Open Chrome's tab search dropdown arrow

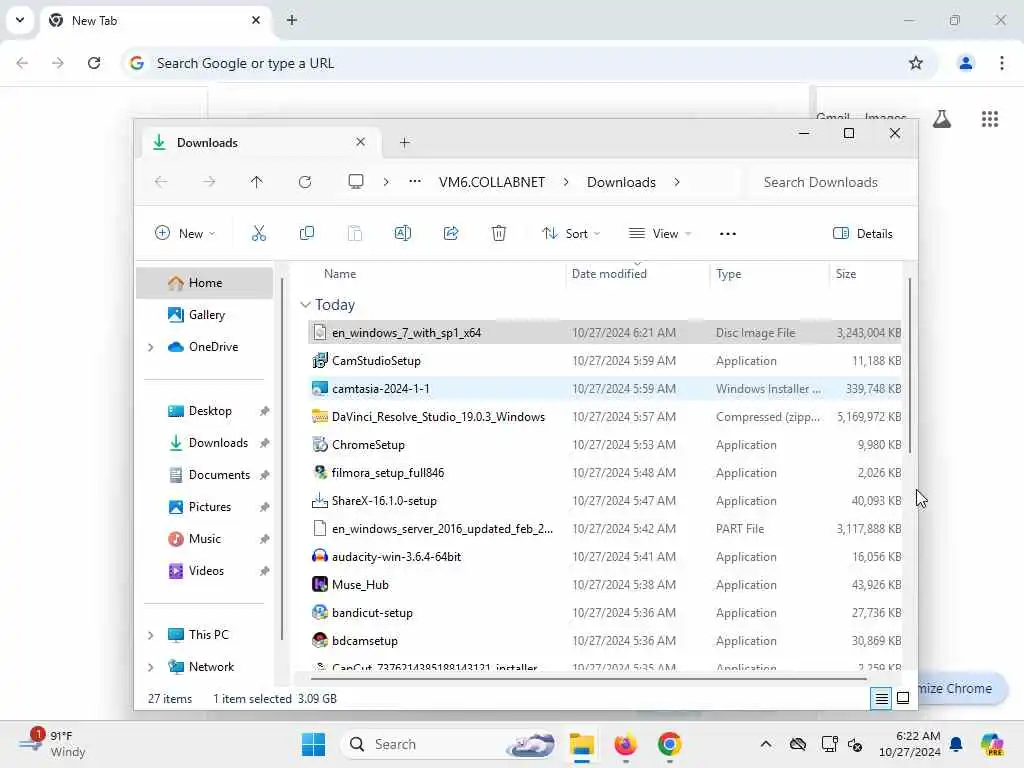pyautogui.click(x=20, y=20)
